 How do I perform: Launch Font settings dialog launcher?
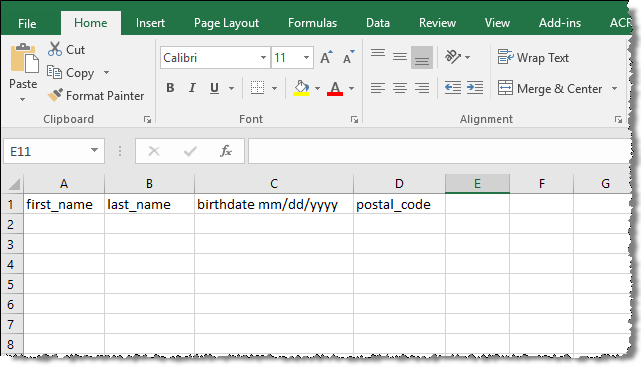pyautogui.click(x=354, y=119)
